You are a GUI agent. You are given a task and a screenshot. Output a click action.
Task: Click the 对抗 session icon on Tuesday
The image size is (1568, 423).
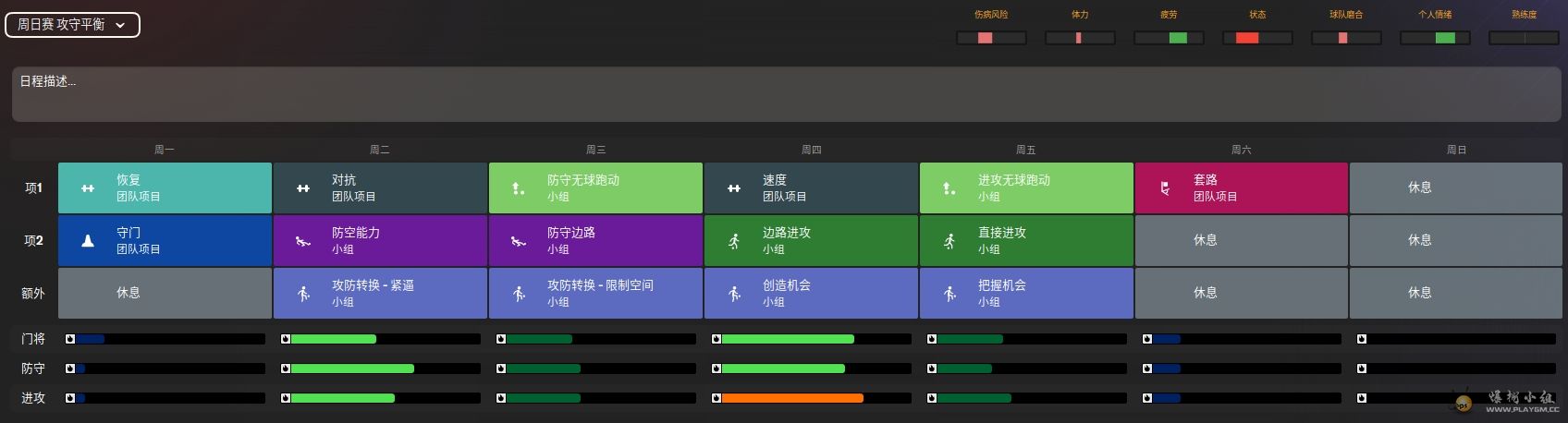(x=303, y=188)
